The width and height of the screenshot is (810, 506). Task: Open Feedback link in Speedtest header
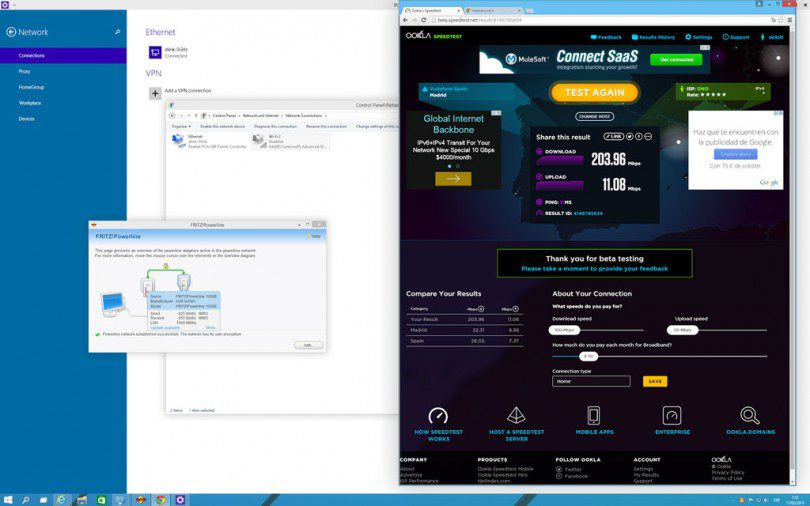[606, 37]
